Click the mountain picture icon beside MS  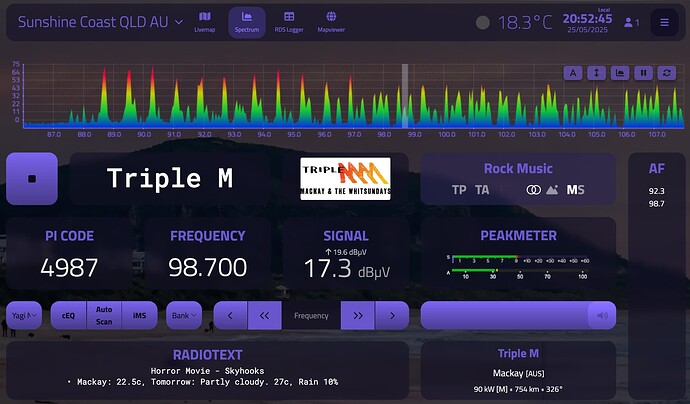point(552,190)
